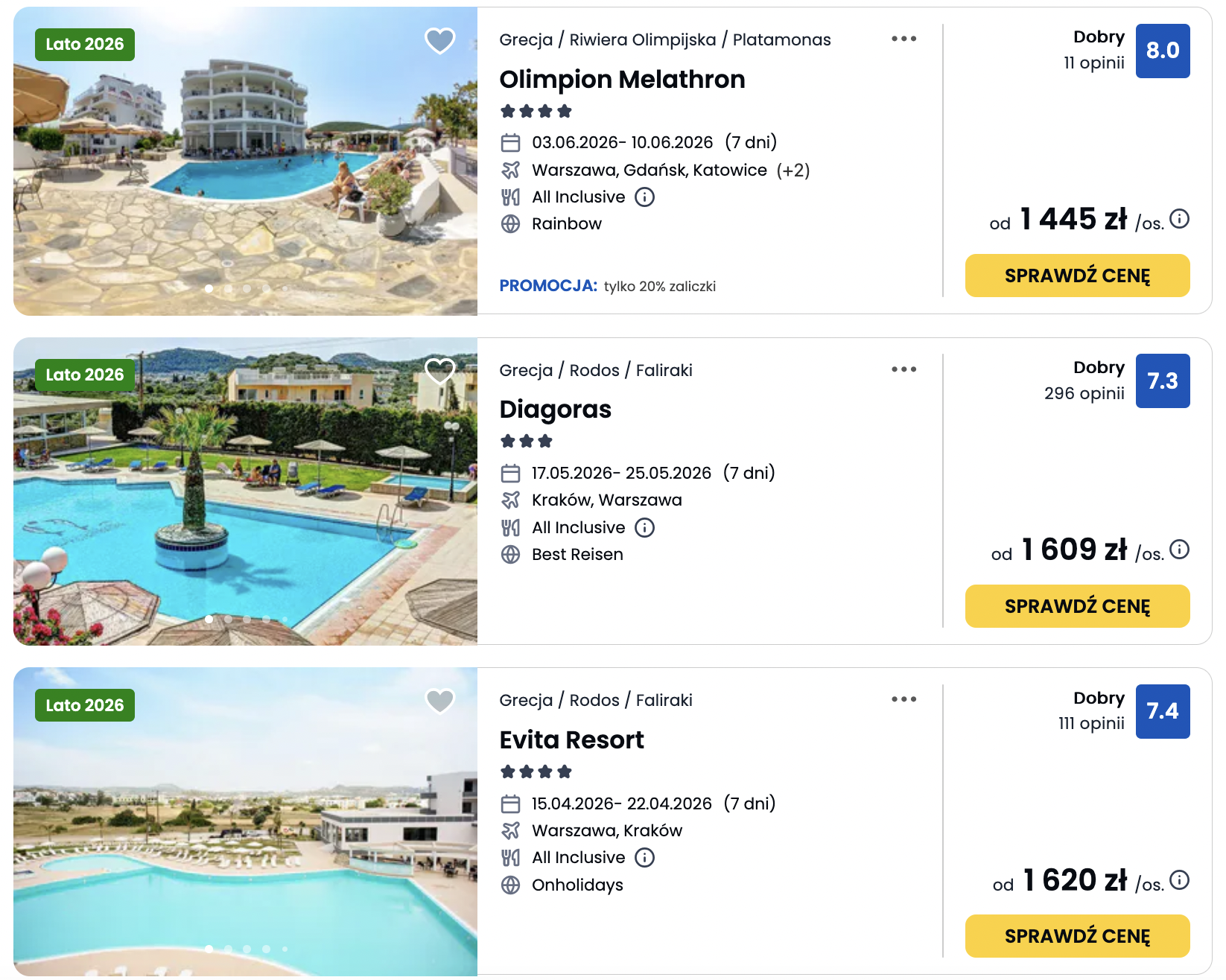
Task: Open the Faliraki breadcrumb link for Diagoras
Action: pos(665,369)
